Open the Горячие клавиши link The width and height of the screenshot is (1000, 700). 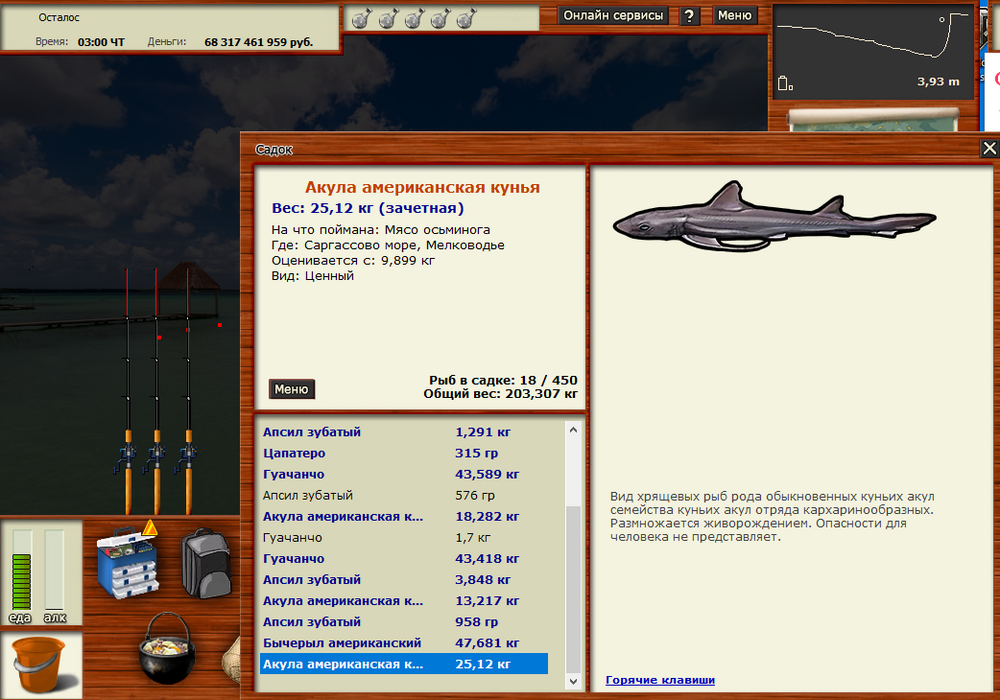[x=660, y=680]
